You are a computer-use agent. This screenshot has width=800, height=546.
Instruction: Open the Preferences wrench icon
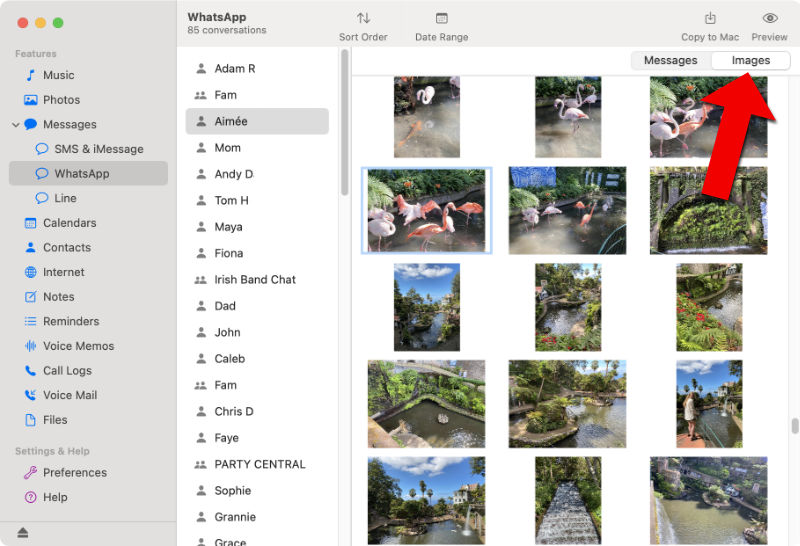pos(31,473)
